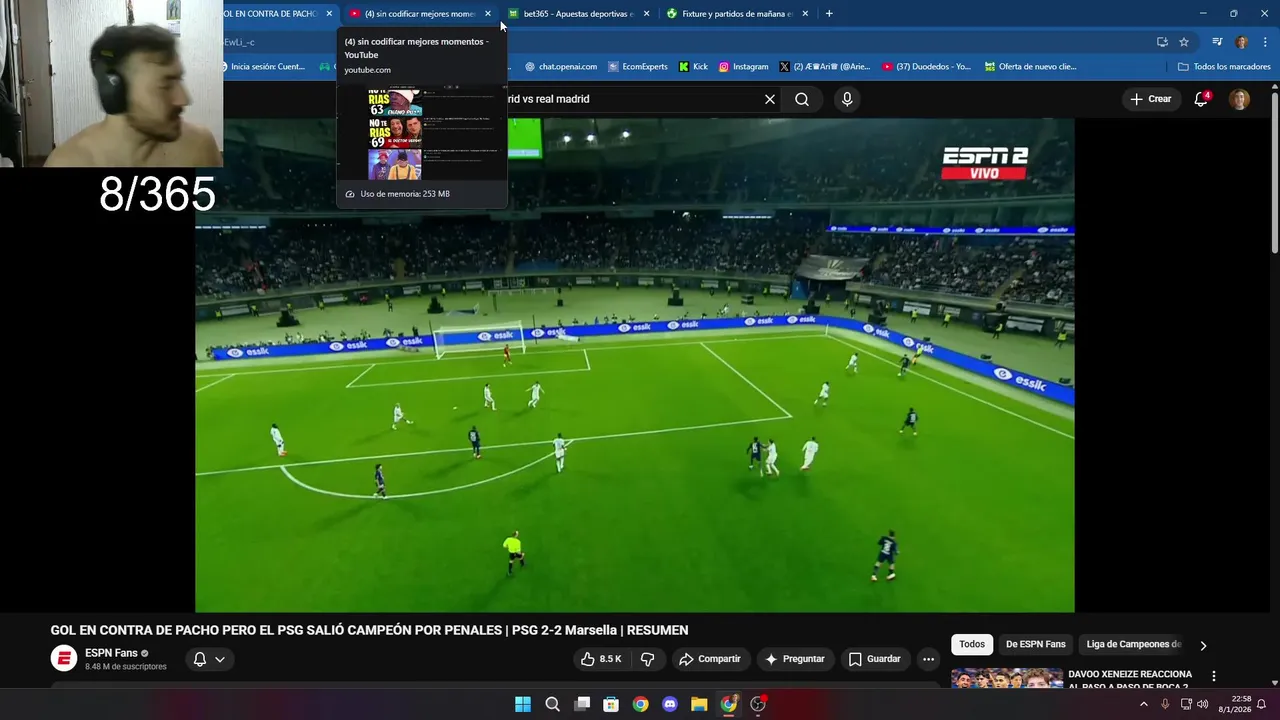Screen dimensions: 1280x720
Task: Open ESPN Fans notification bell dropdown
Action: 209,659
